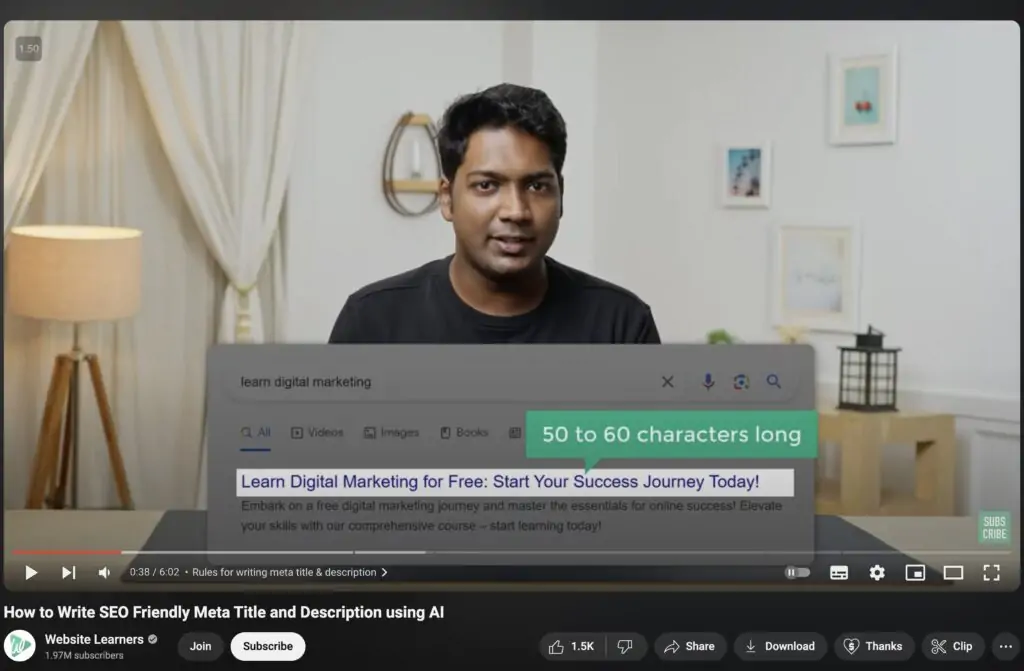Dislike the video with thumbs down

[625, 646]
